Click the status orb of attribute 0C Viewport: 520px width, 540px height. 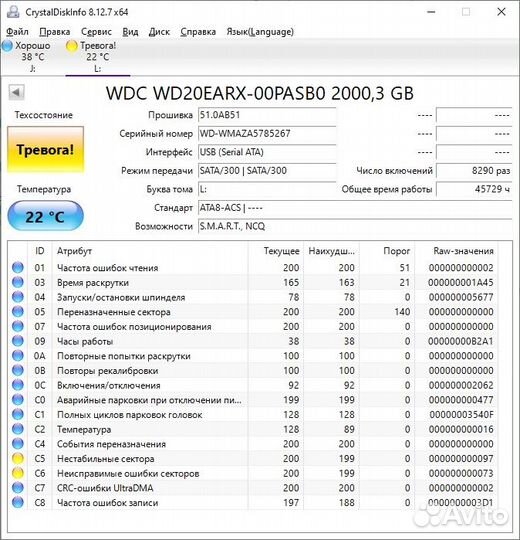click(x=18, y=385)
